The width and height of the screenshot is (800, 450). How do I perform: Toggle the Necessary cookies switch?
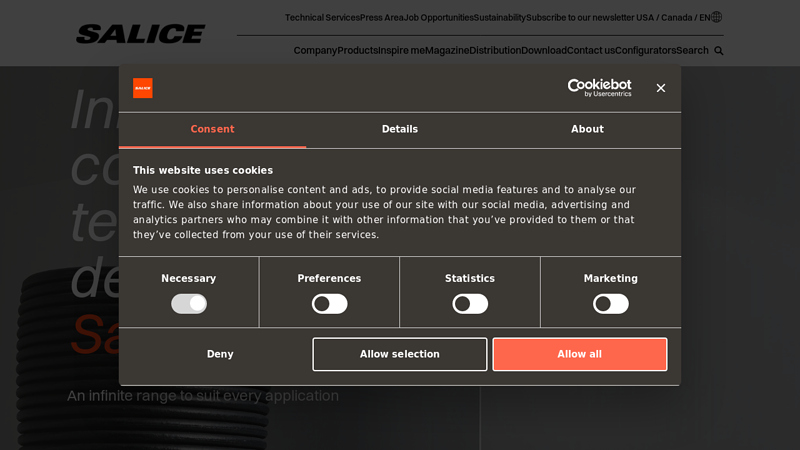coord(189,304)
